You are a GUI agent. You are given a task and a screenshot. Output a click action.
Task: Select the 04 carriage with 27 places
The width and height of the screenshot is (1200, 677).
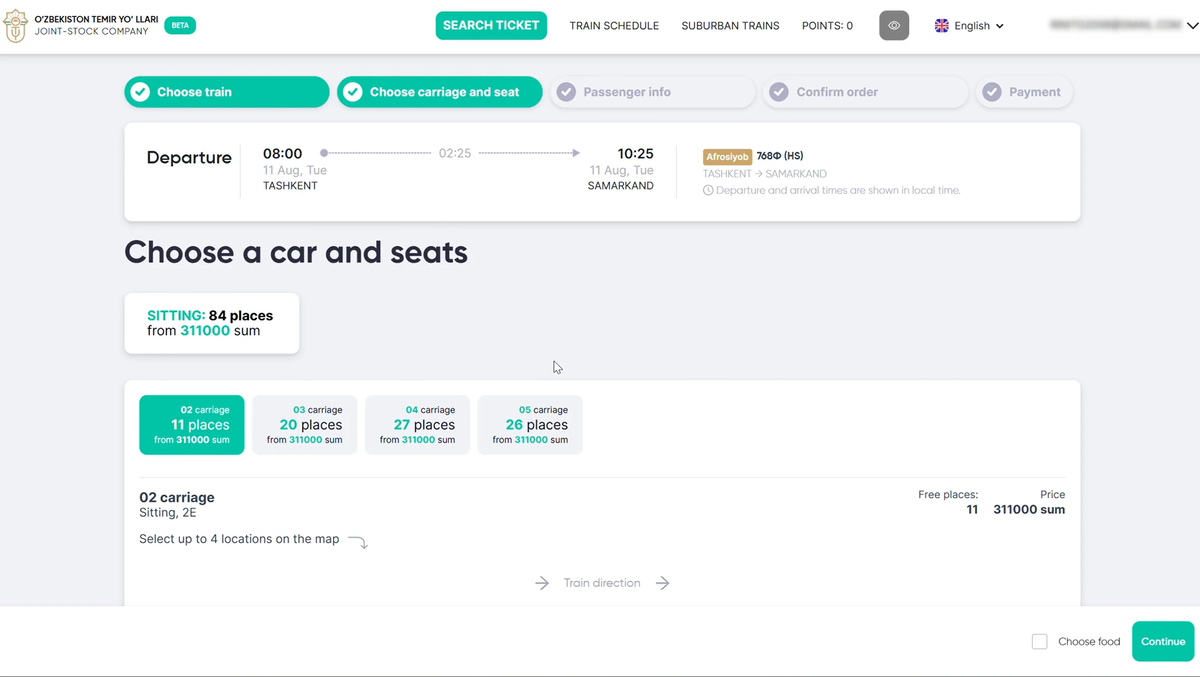click(418, 425)
